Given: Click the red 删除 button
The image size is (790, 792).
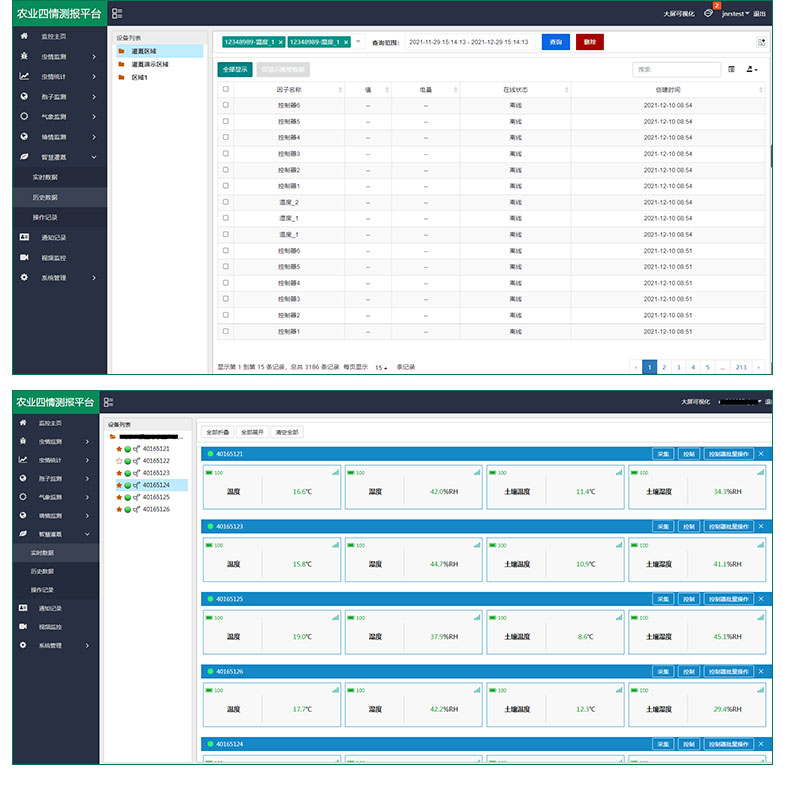Looking at the screenshot, I should (589, 42).
